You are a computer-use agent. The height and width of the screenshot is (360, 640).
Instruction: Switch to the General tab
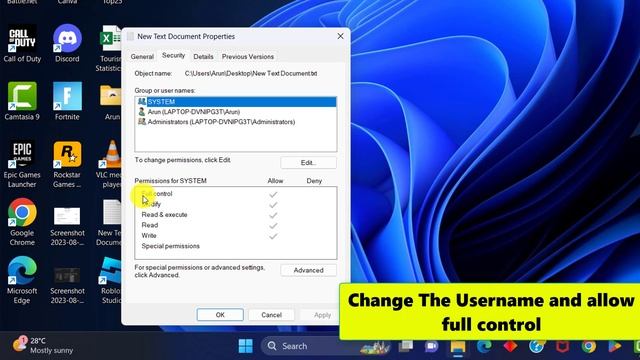click(142, 57)
